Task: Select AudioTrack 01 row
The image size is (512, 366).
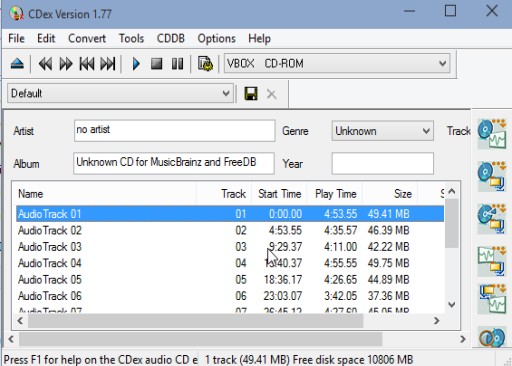Action: pos(230,214)
